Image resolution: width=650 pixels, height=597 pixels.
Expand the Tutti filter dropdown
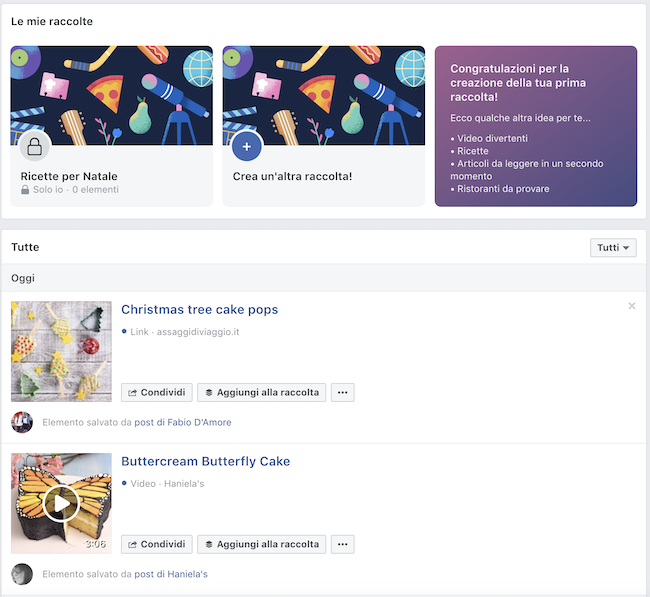tap(613, 248)
